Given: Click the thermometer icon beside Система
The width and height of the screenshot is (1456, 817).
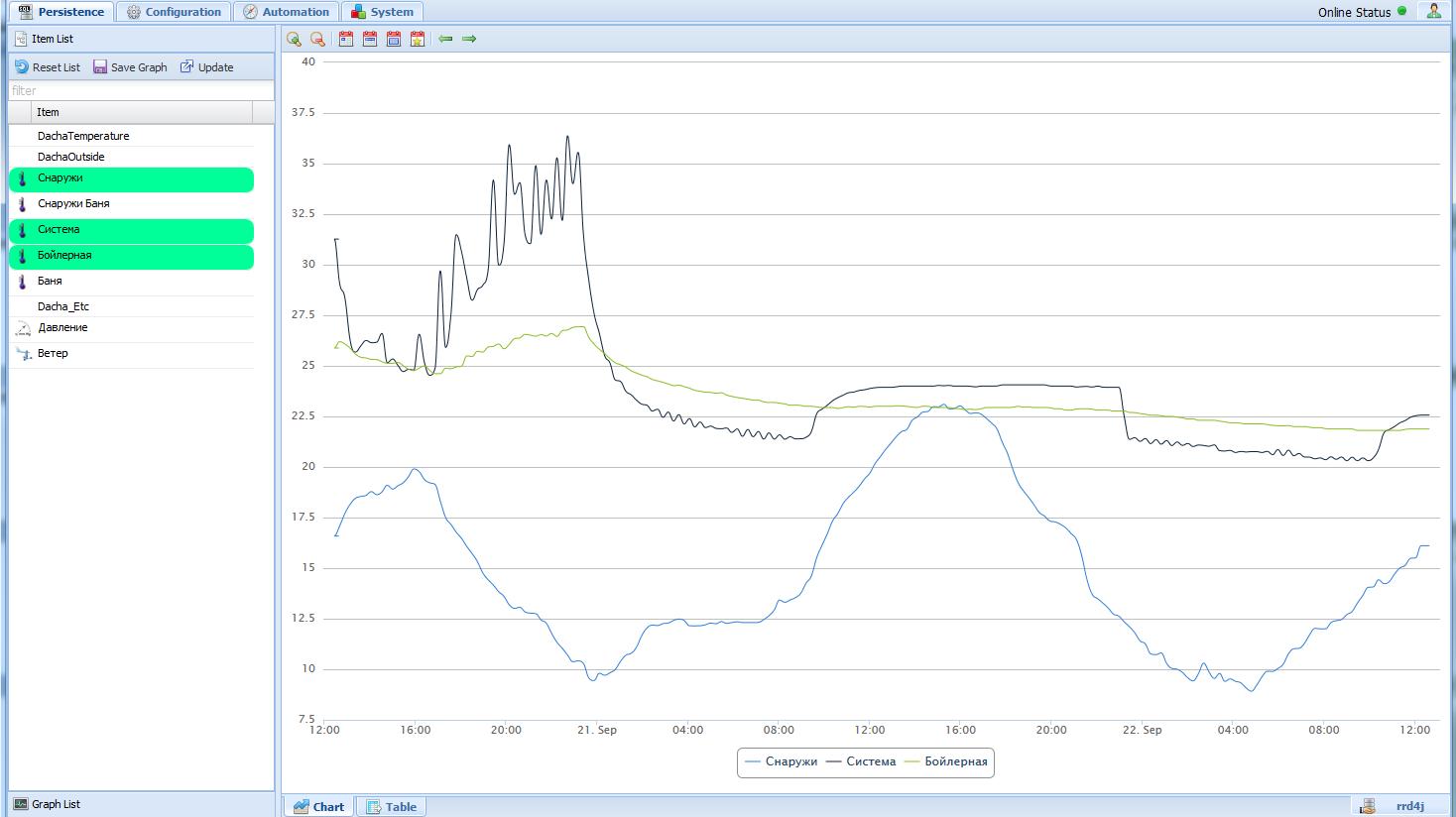Looking at the screenshot, I should tap(23, 230).
